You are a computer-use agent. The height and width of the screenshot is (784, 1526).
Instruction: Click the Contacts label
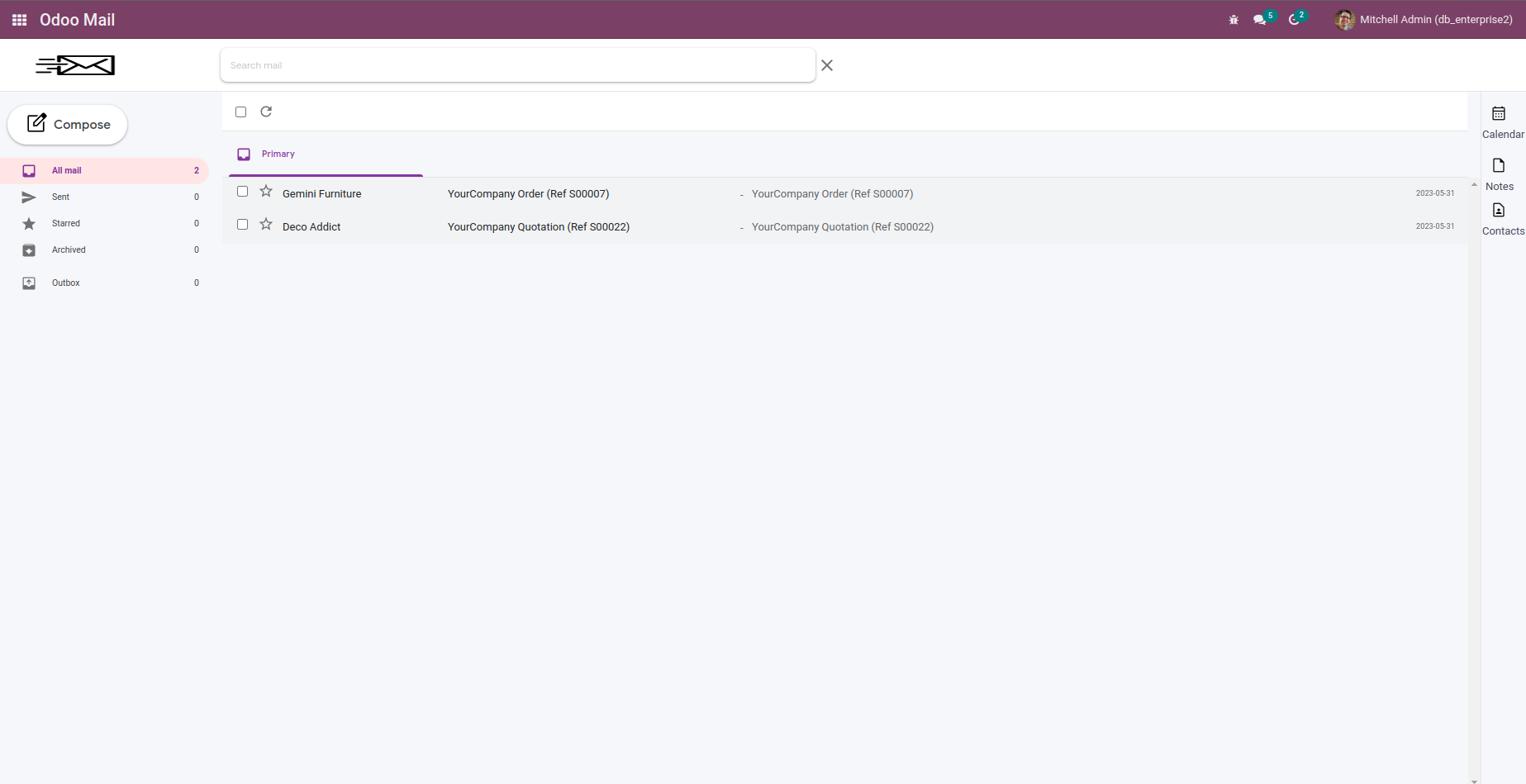point(1503,231)
